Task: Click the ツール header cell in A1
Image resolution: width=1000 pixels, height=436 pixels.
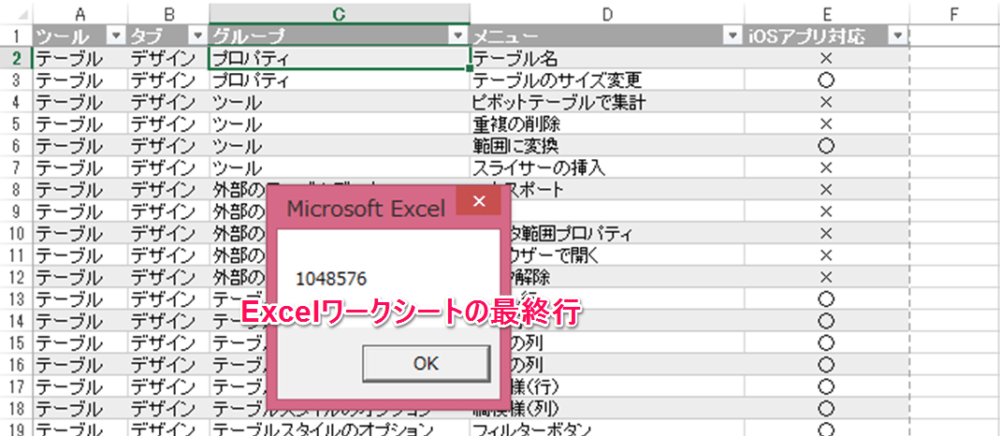Action: click(x=79, y=36)
